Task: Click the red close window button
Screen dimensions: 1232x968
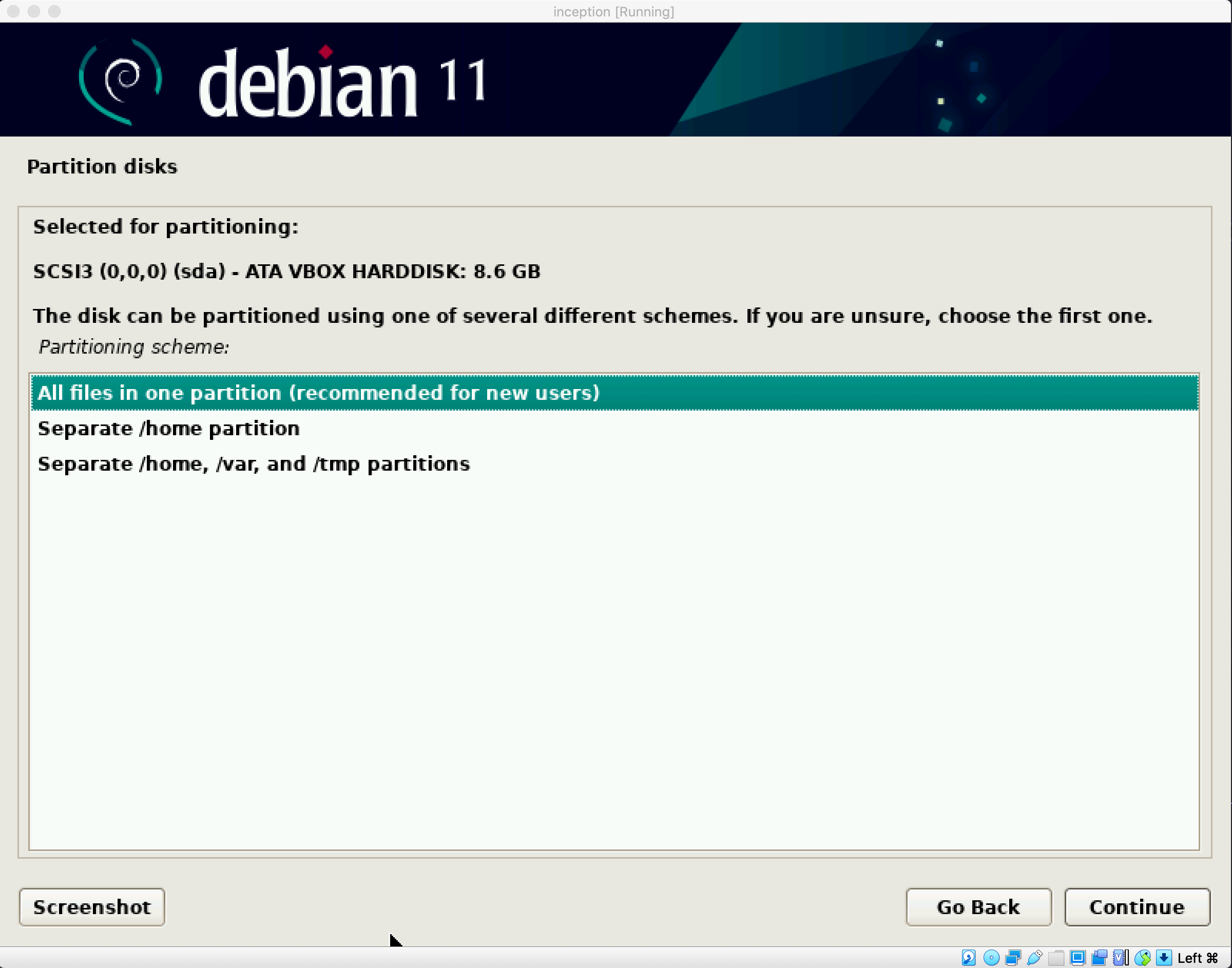Action: point(13,11)
